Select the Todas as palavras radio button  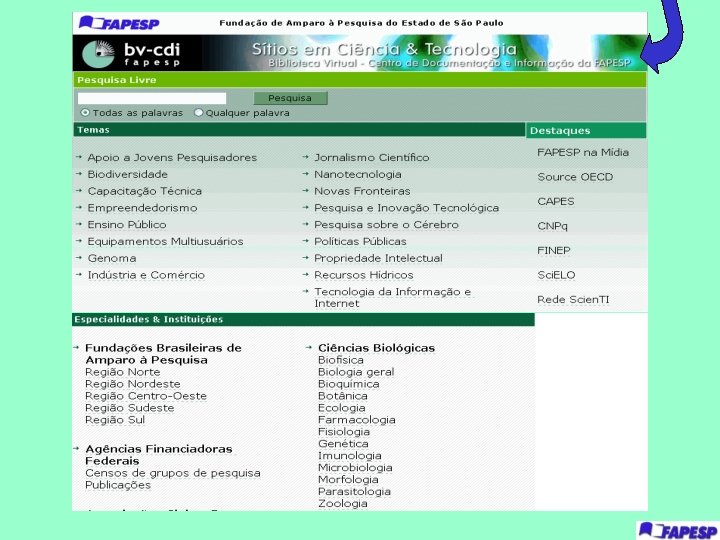pyautogui.click(x=85, y=112)
